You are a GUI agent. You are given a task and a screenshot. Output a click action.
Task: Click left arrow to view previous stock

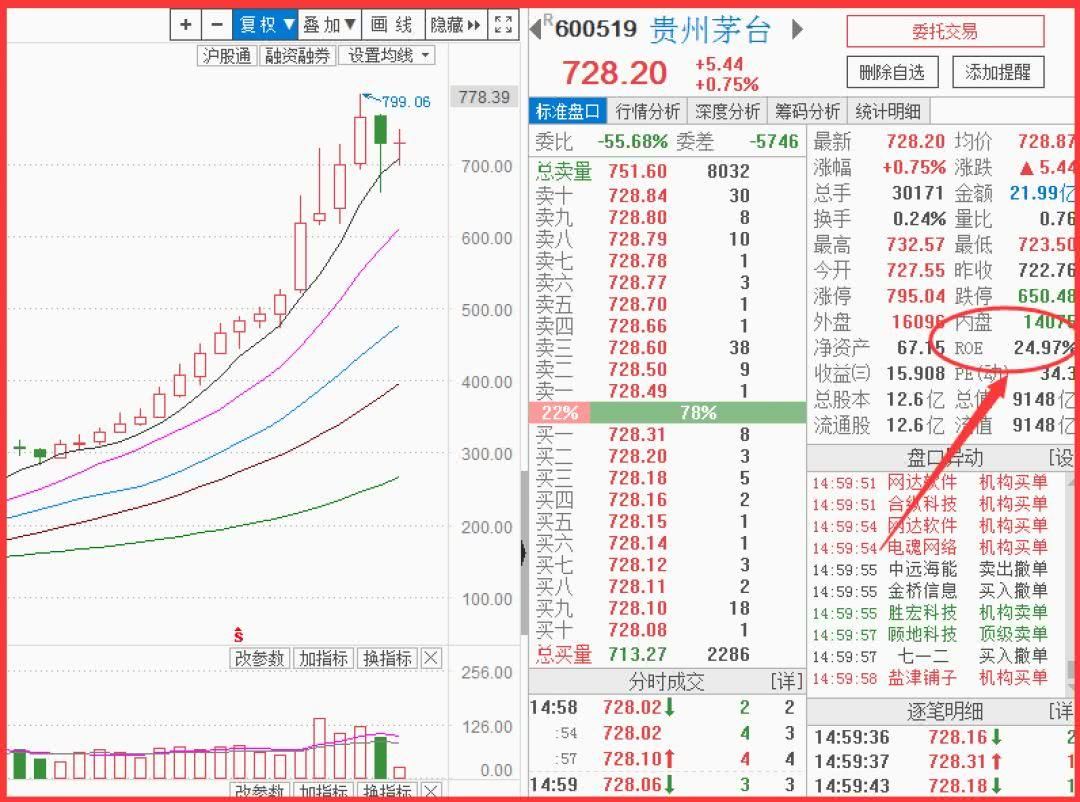534,30
